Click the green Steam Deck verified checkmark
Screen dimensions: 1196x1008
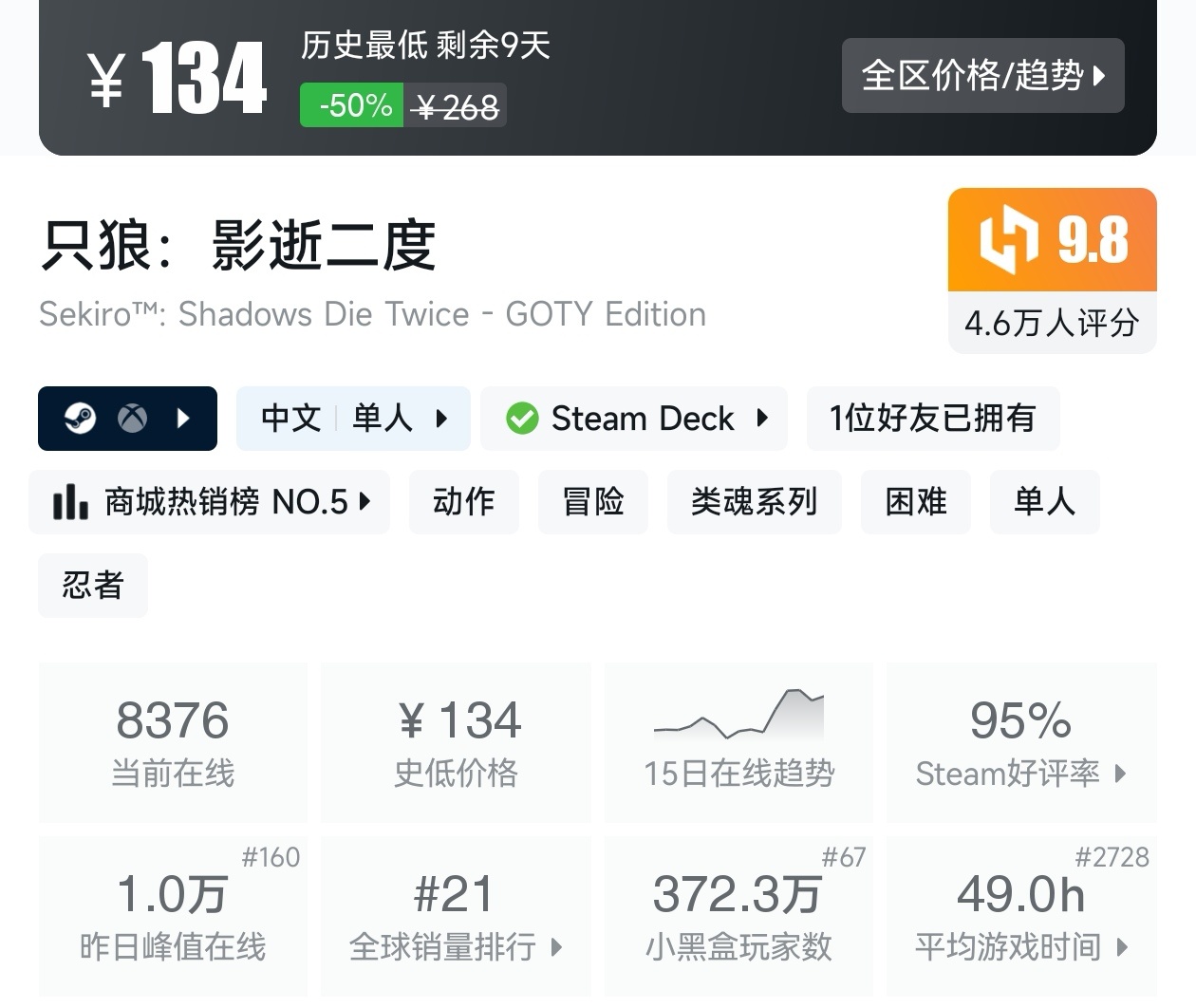point(522,419)
